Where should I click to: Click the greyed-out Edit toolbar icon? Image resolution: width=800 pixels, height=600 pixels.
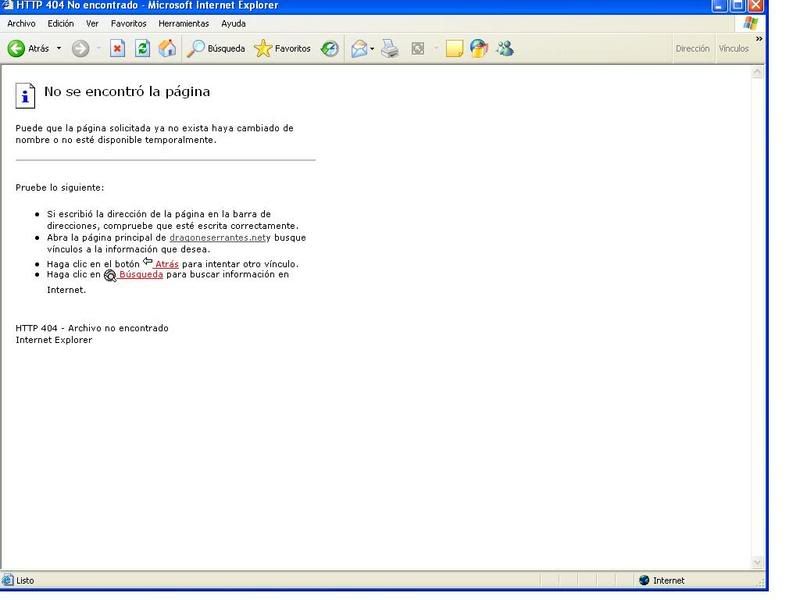click(x=418, y=49)
